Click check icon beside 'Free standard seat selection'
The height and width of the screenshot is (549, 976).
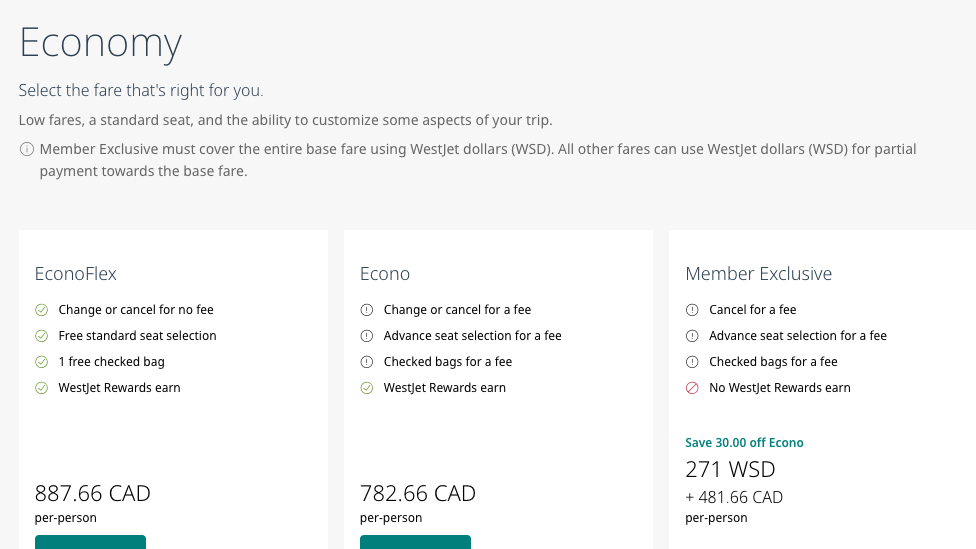click(x=42, y=336)
